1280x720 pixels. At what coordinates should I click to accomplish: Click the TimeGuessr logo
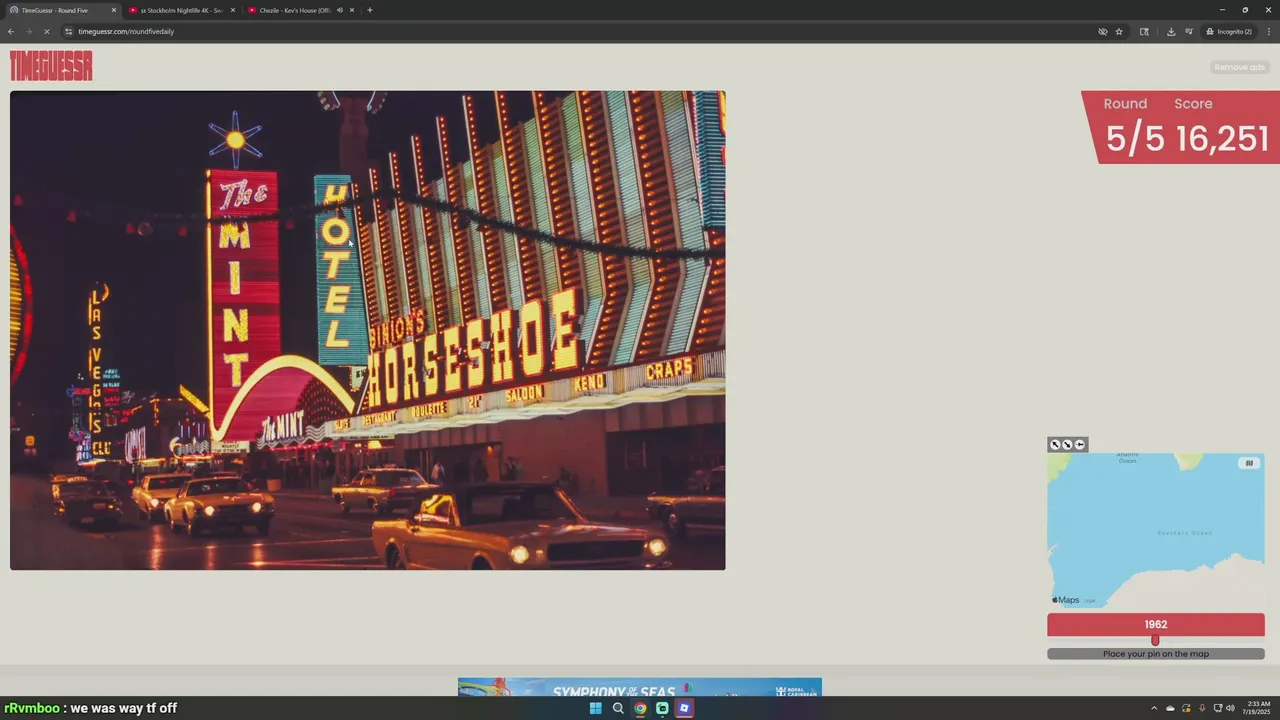point(51,66)
